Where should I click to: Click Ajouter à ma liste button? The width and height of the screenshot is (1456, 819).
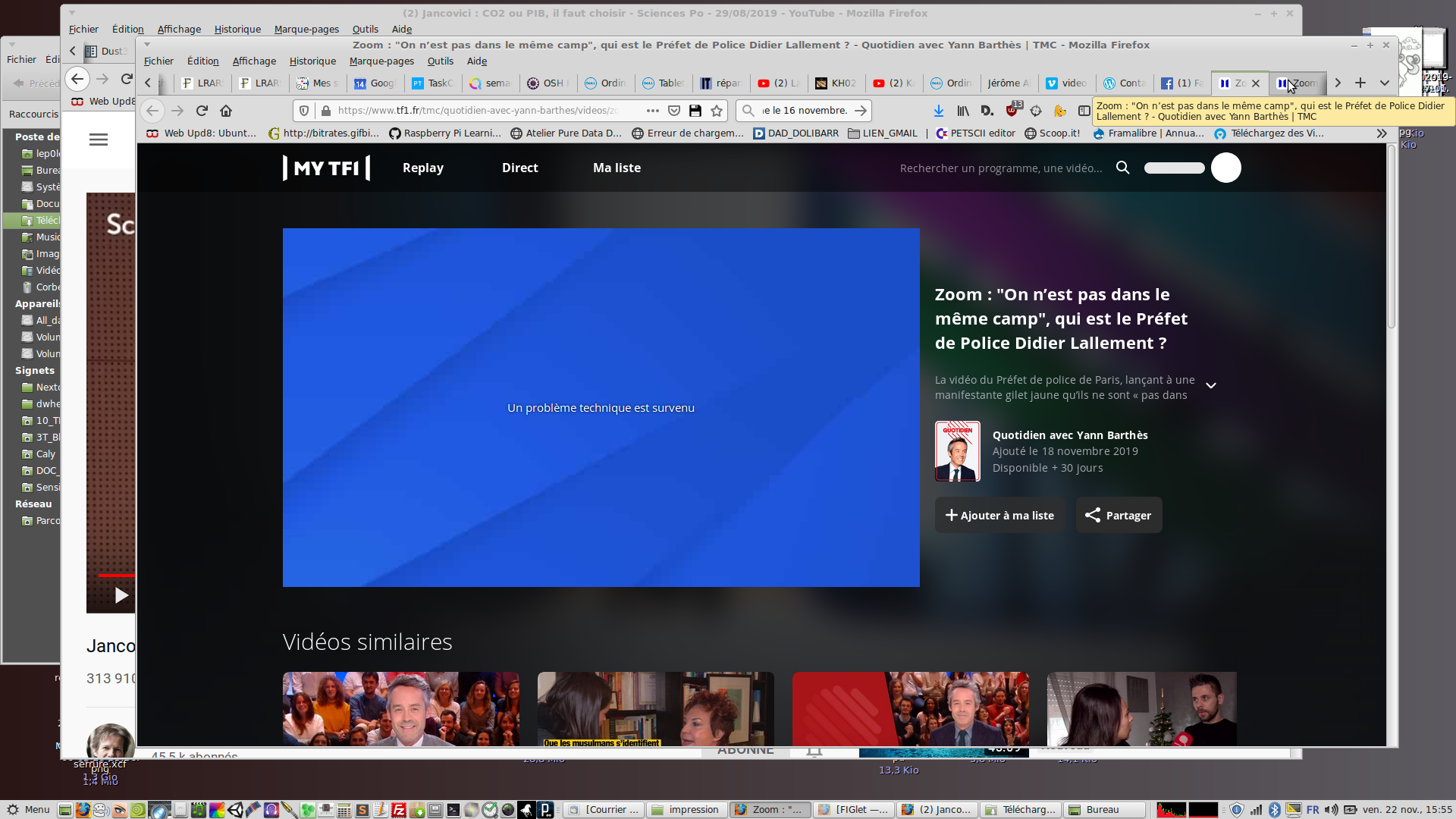click(999, 516)
